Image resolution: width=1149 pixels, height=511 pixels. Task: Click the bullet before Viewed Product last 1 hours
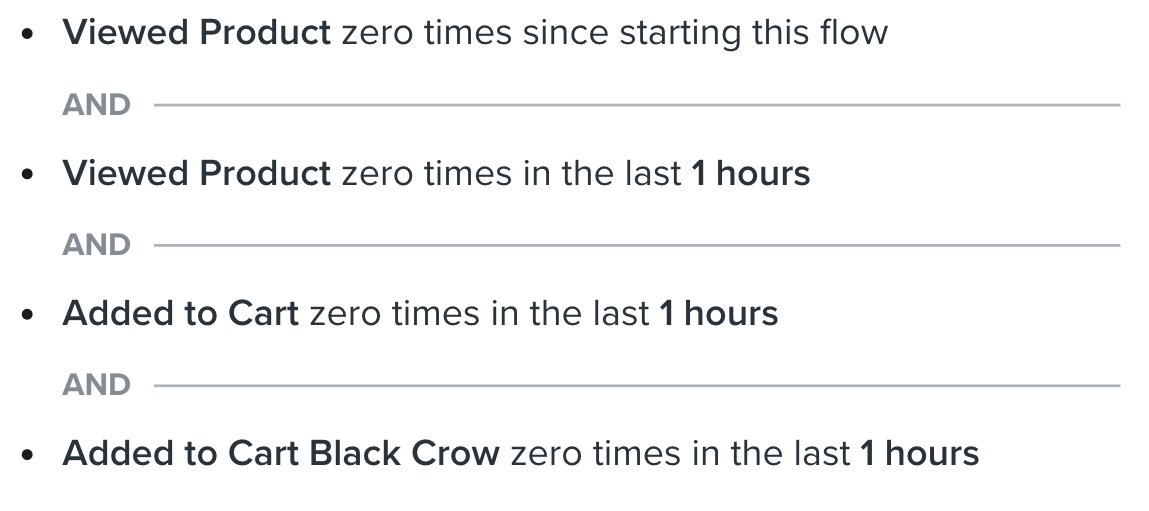tap(28, 174)
